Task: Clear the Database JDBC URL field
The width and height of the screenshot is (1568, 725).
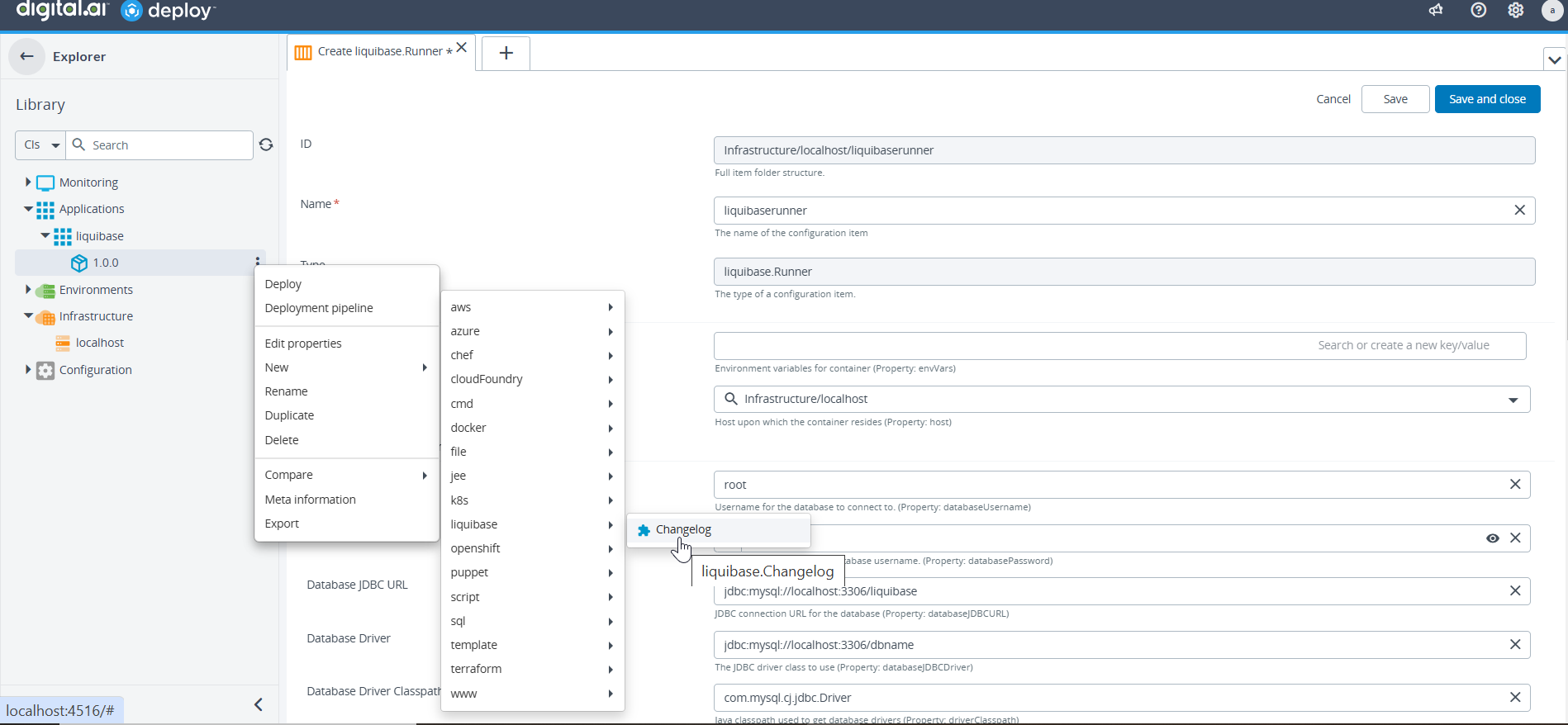Action: (1515, 591)
